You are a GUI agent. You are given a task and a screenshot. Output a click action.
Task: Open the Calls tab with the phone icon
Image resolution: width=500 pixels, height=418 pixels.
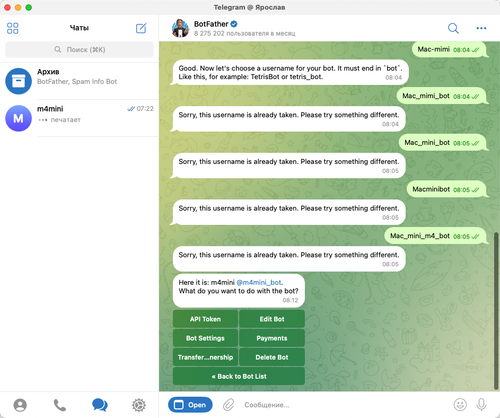tap(60, 405)
